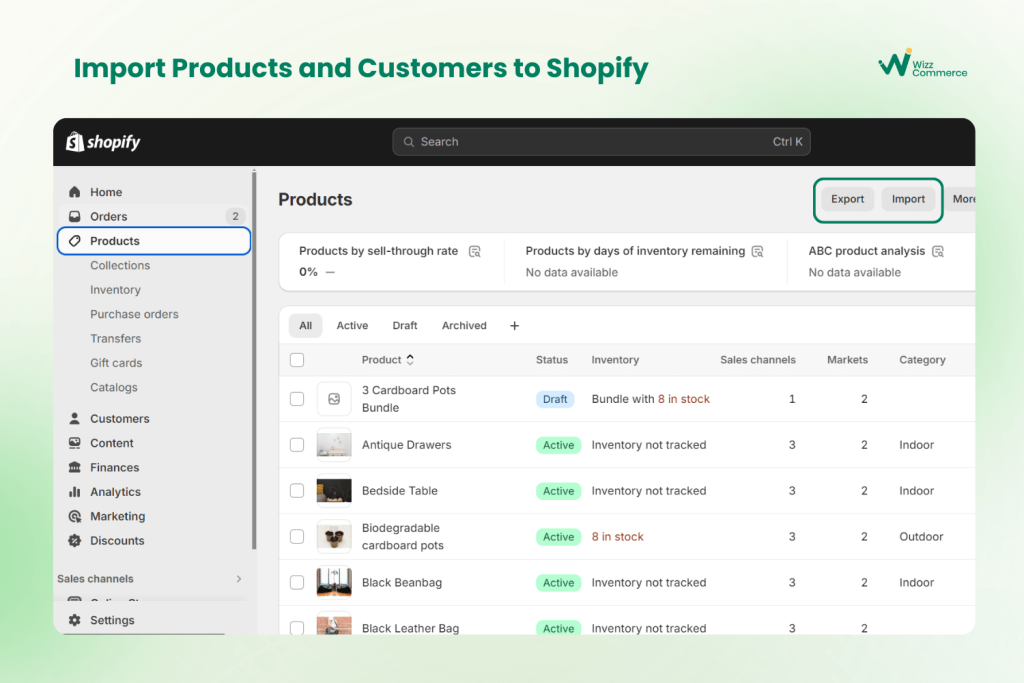
Task: Sort by Product column arrows
Action: click(x=410, y=360)
